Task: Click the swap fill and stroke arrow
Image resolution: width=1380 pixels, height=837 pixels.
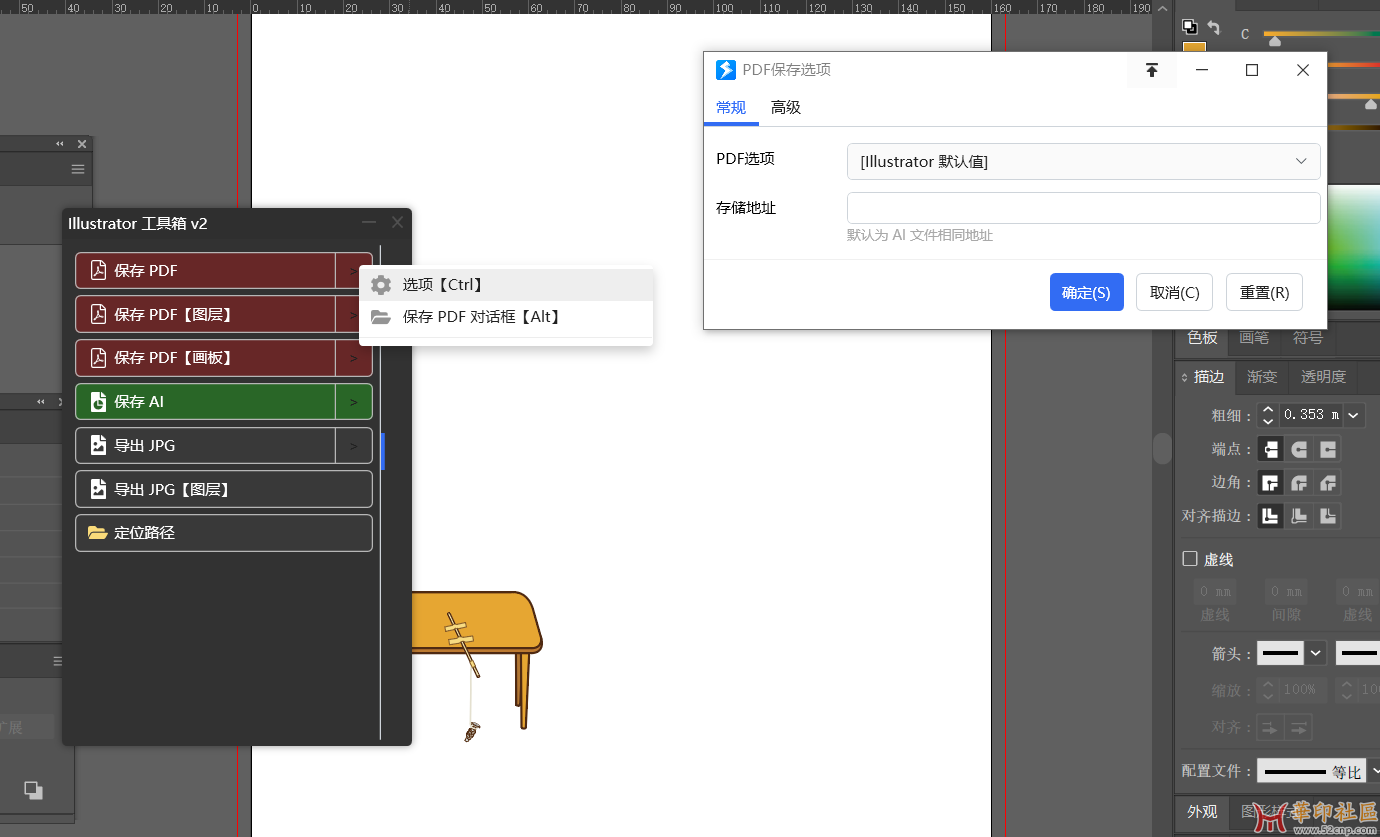Action: [x=1214, y=28]
